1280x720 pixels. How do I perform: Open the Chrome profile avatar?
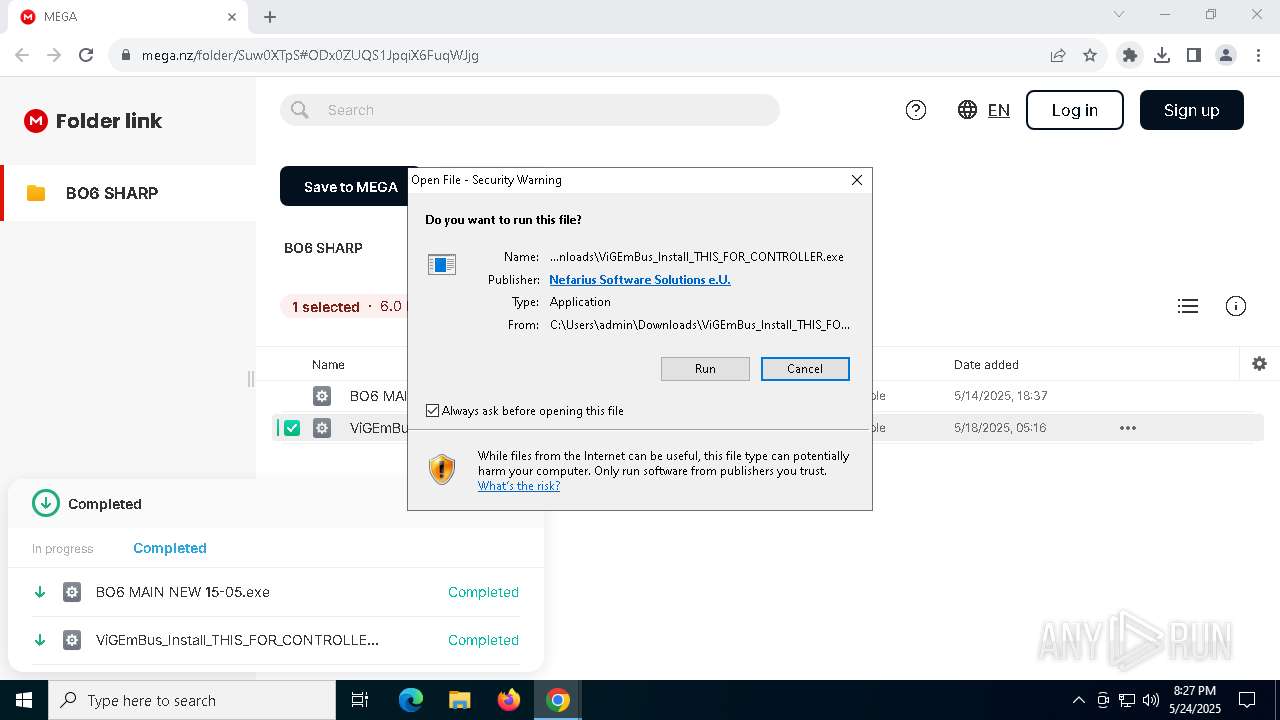coord(1226,55)
